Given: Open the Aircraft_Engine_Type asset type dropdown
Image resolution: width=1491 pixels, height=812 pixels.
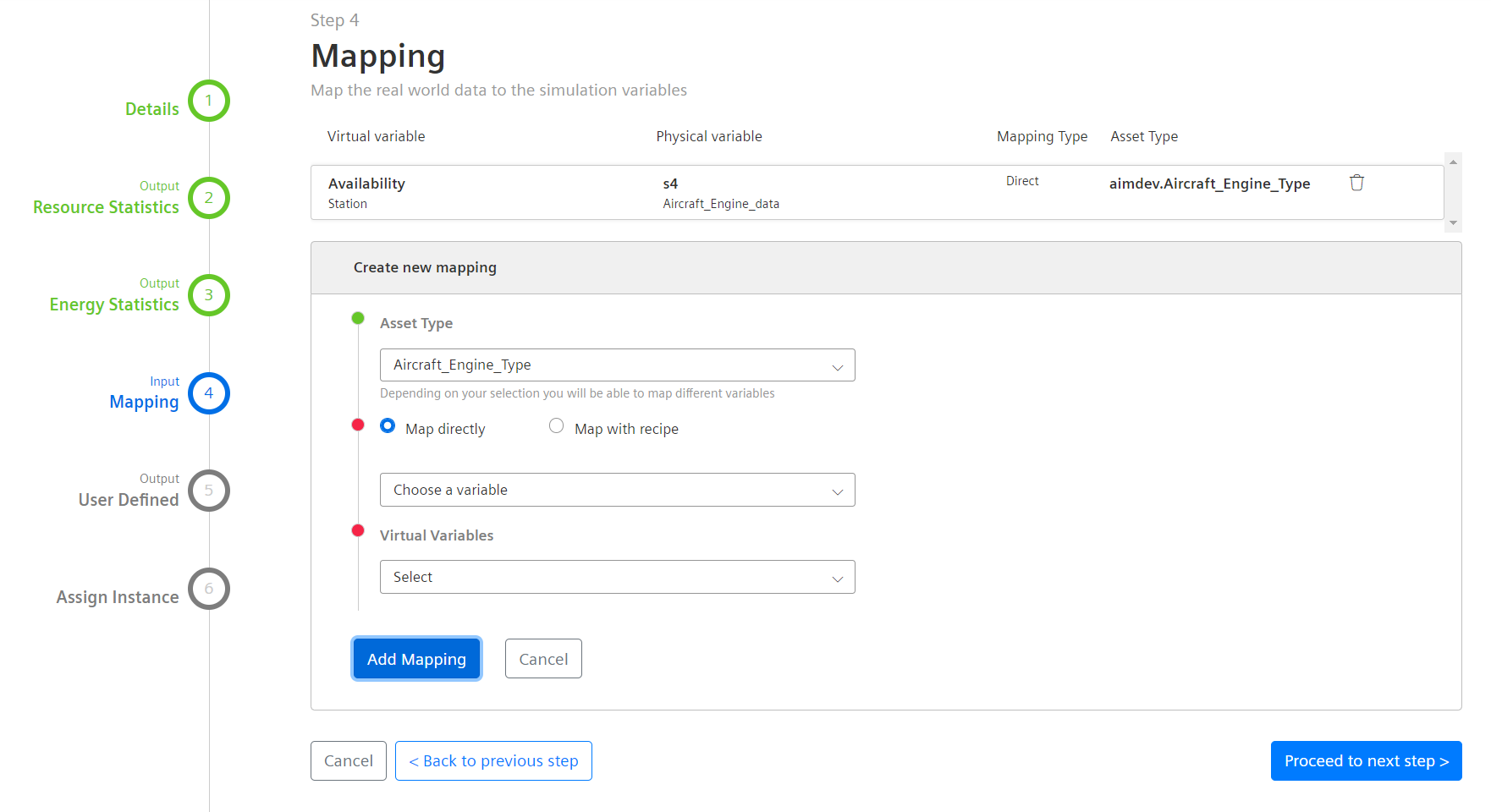Looking at the screenshot, I should [x=618, y=365].
